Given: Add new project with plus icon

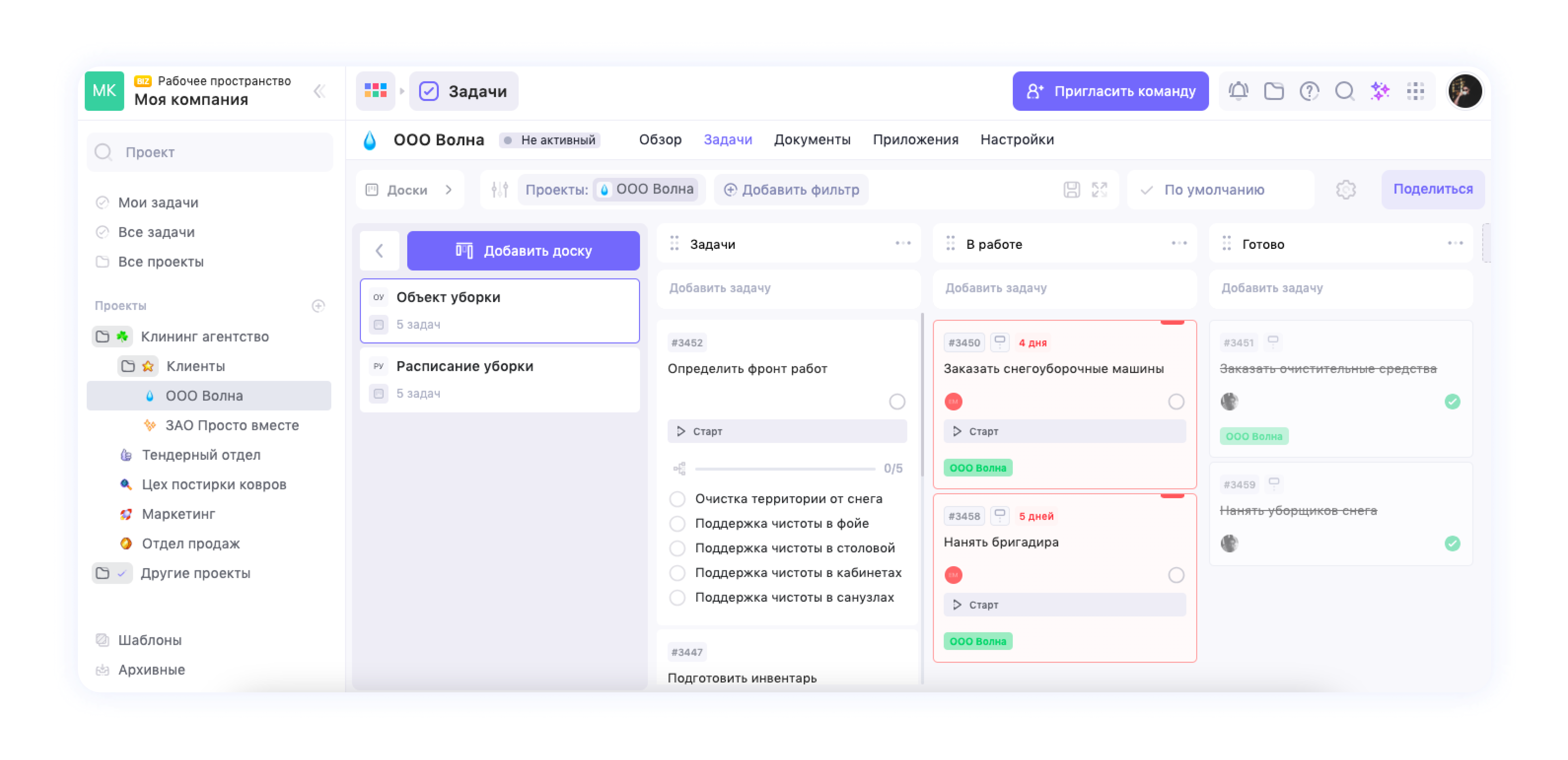Looking at the screenshot, I should [x=318, y=306].
